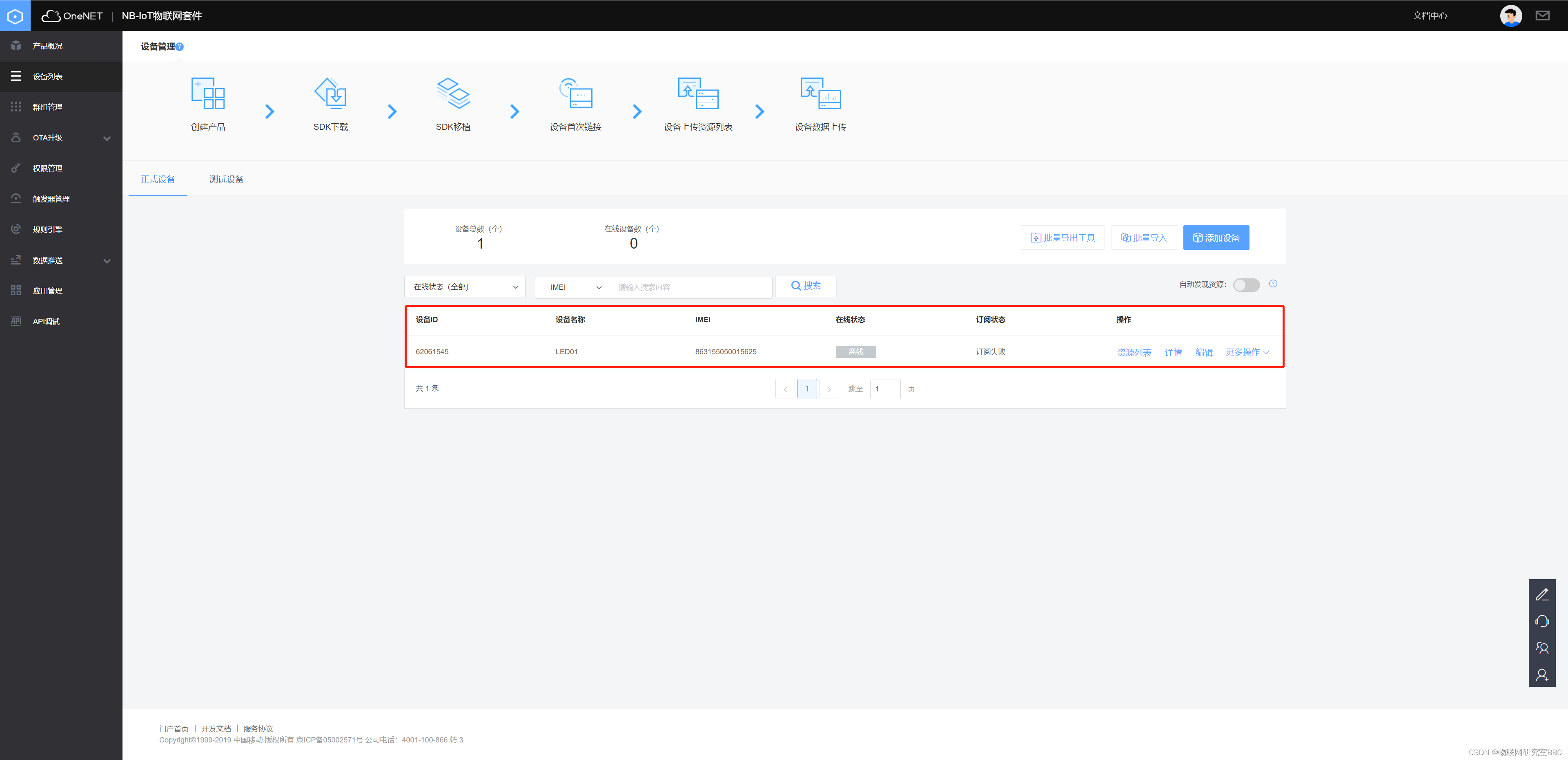The image size is (1568, 760).
Task: Switch to the 测试设备 tab
Action: pos(227,179)
